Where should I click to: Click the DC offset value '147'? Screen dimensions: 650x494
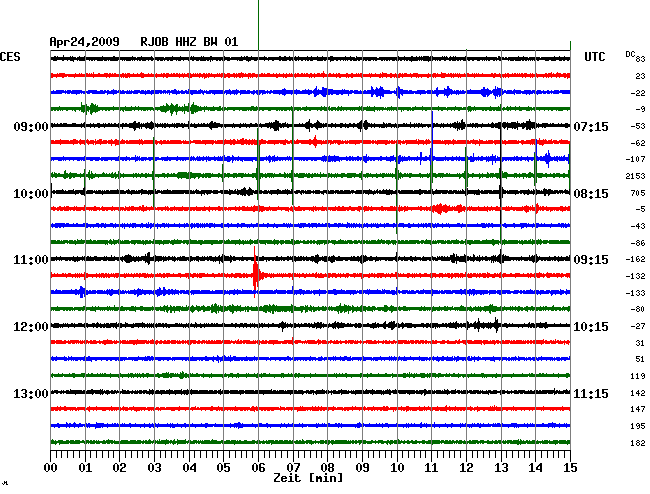[638, 409]
